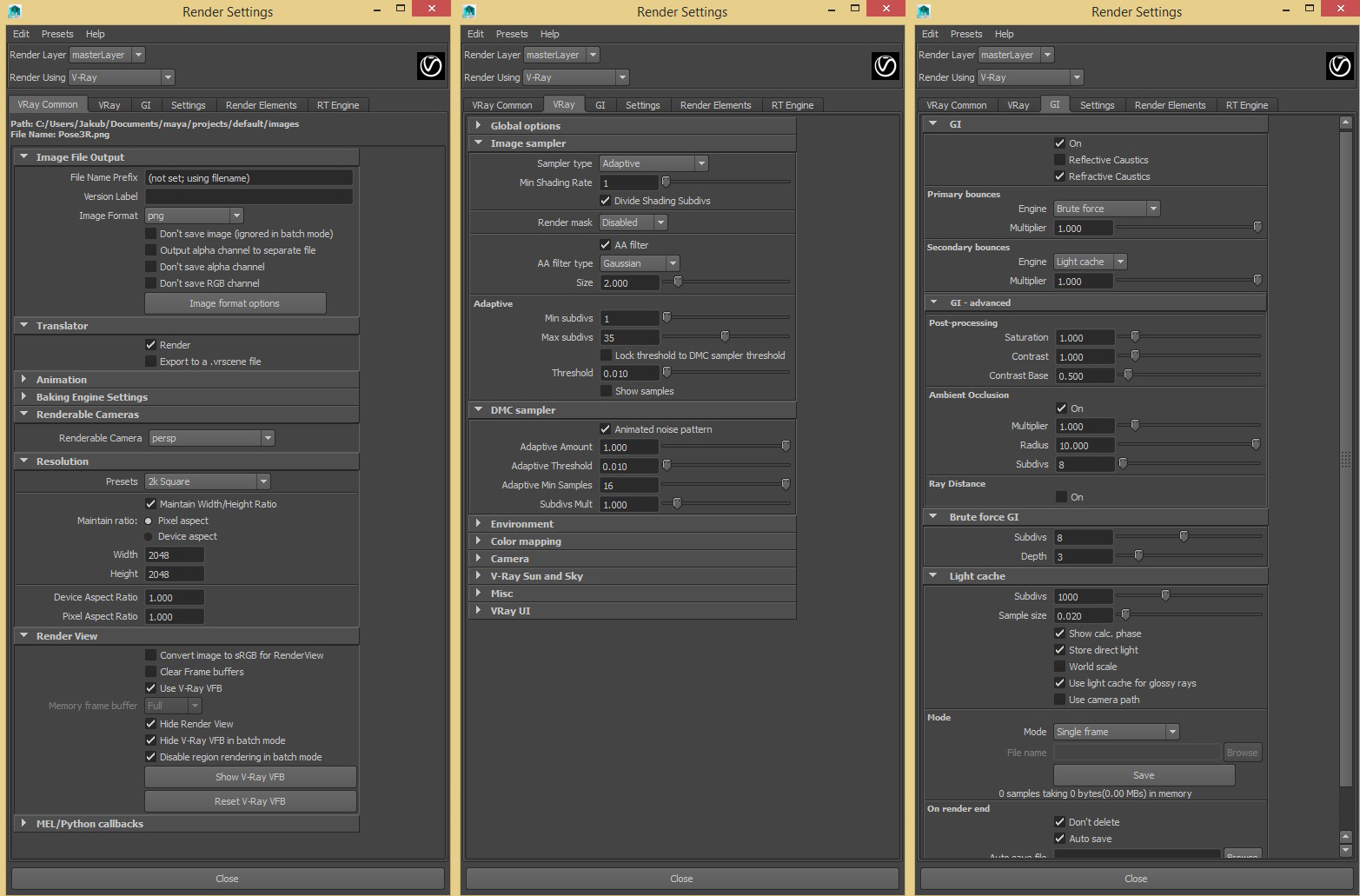Click Save button in Light cache mode

click(1144, 775)
